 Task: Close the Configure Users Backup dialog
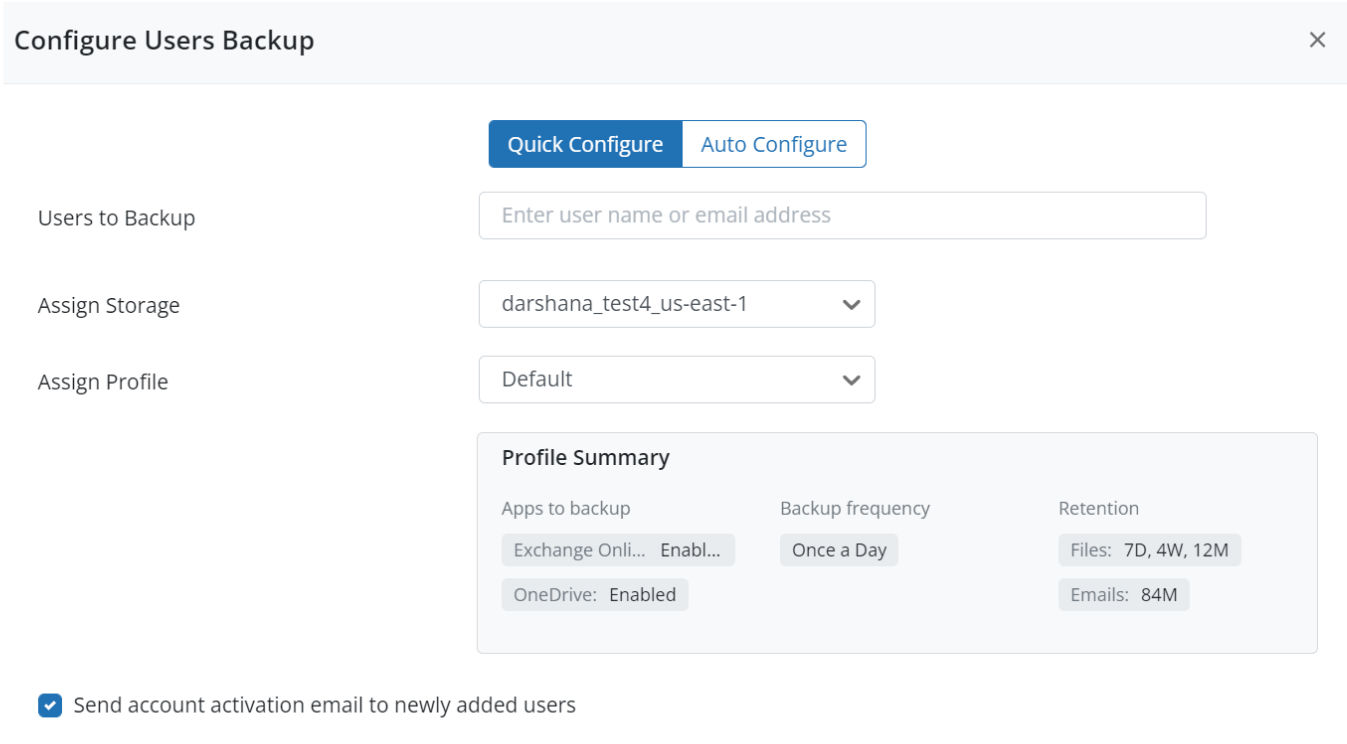tap(1317, 40)
